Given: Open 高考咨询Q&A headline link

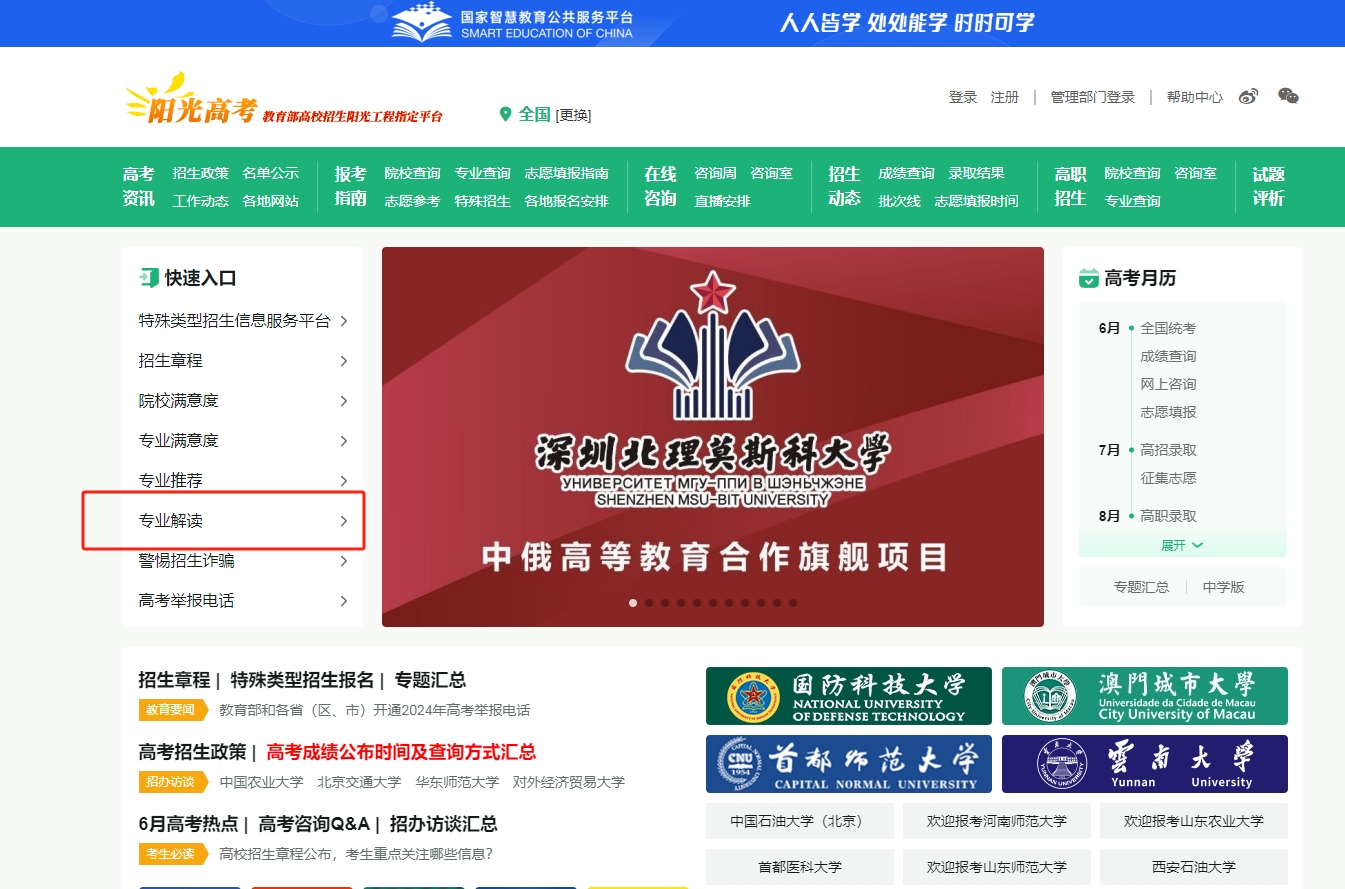Looking at the screenshot, I should (x=314, y=824).
